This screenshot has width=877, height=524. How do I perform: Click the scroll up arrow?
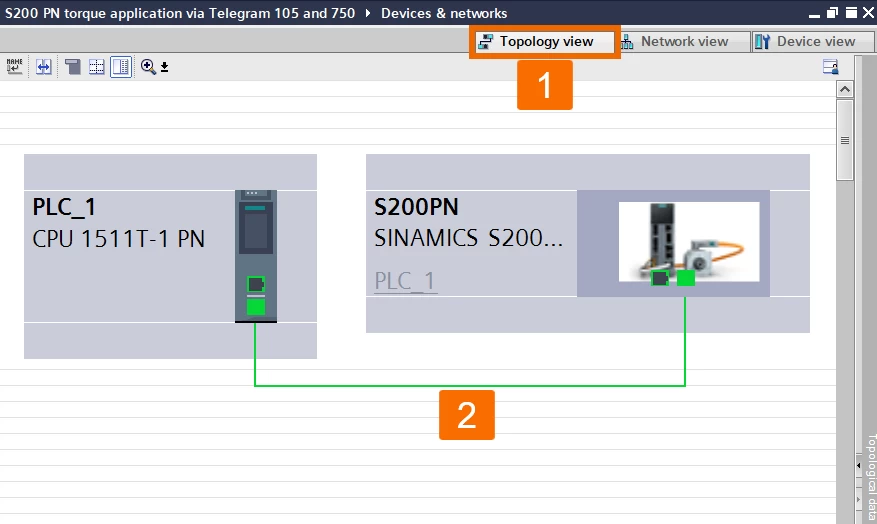[x=845, y=89]
